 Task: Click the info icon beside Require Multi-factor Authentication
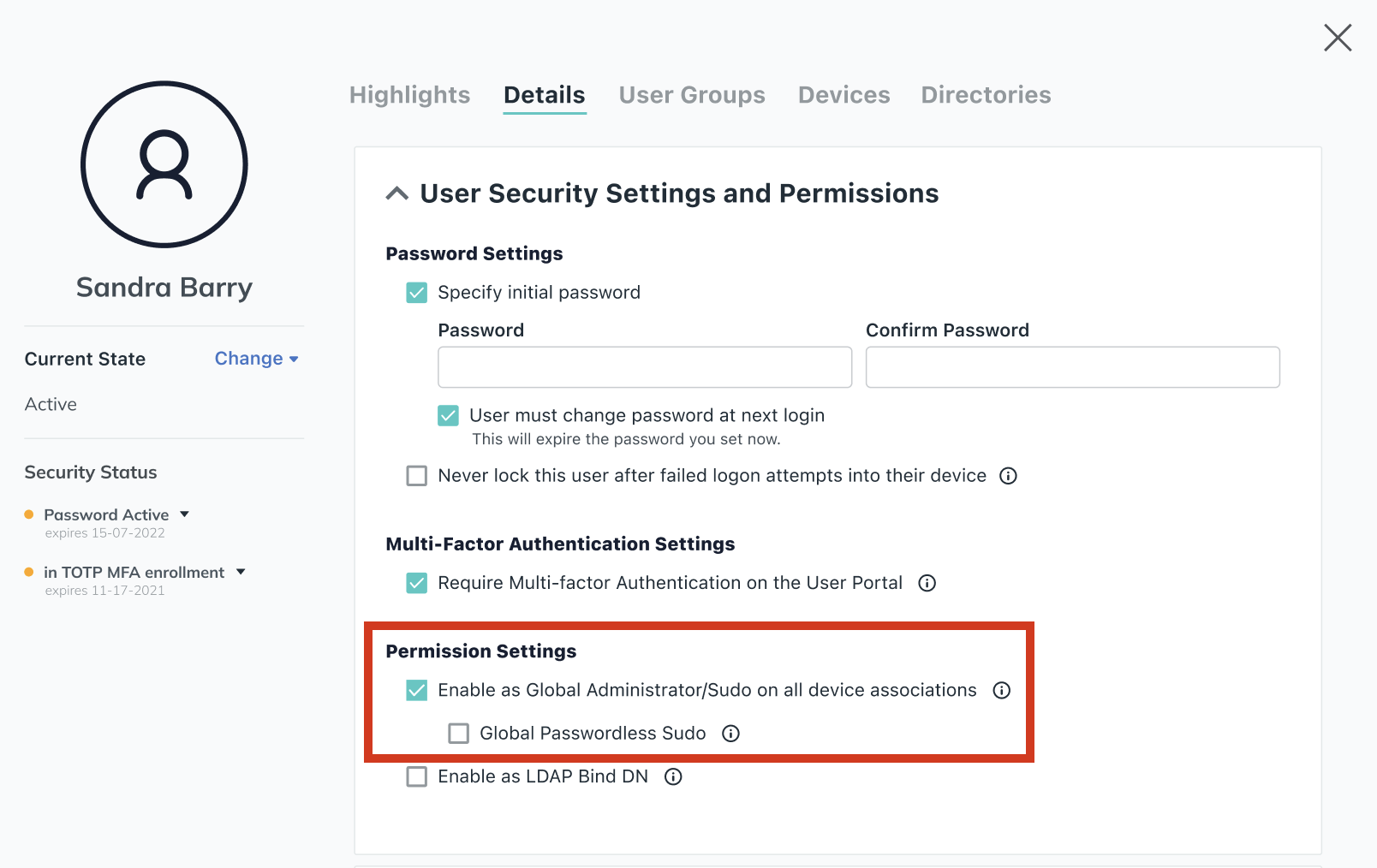(x=927, y=583)
